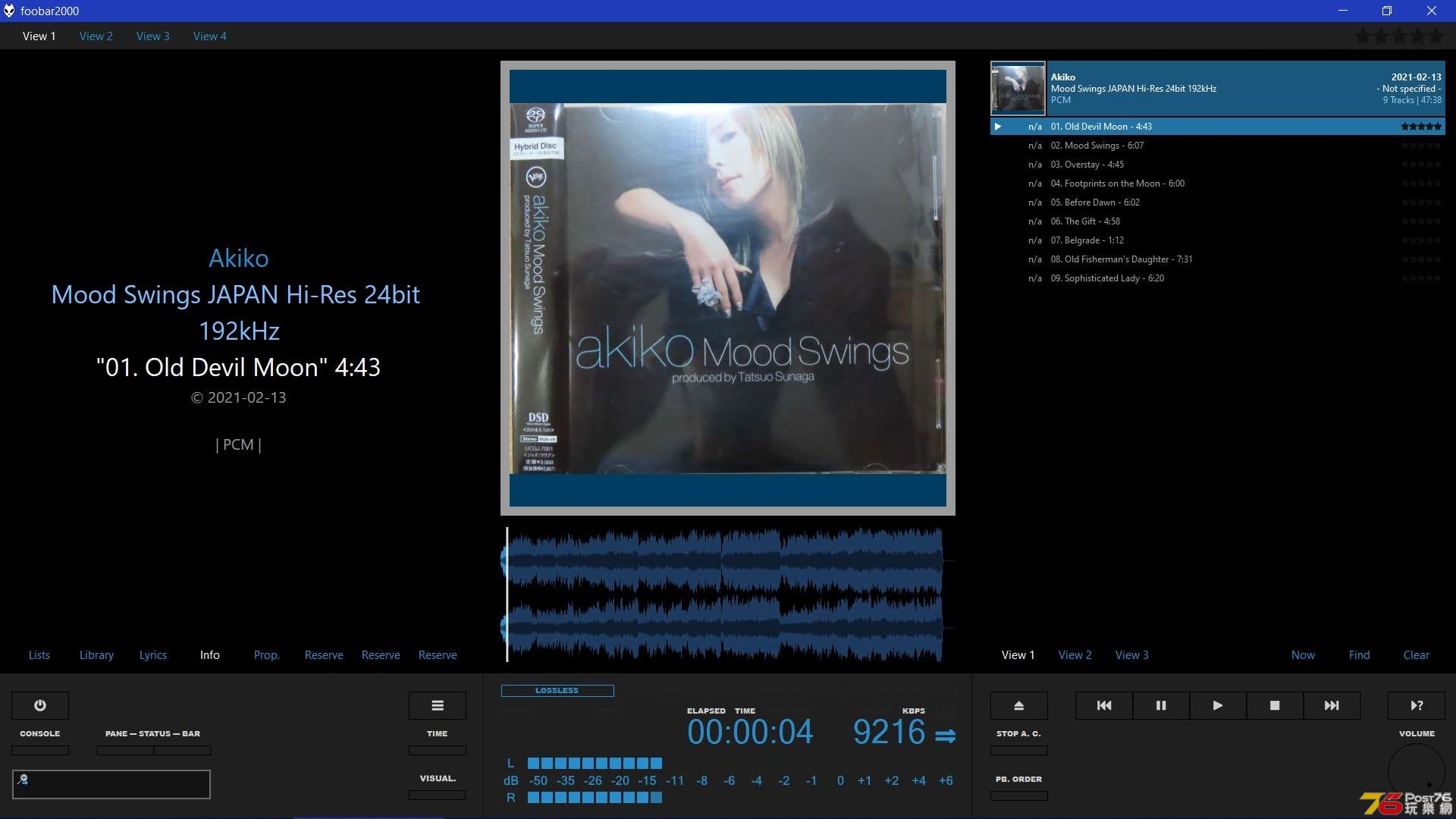Select track 04. Footprints on the Moon
Screen dimensions: 1456x819
[1218, 184]
